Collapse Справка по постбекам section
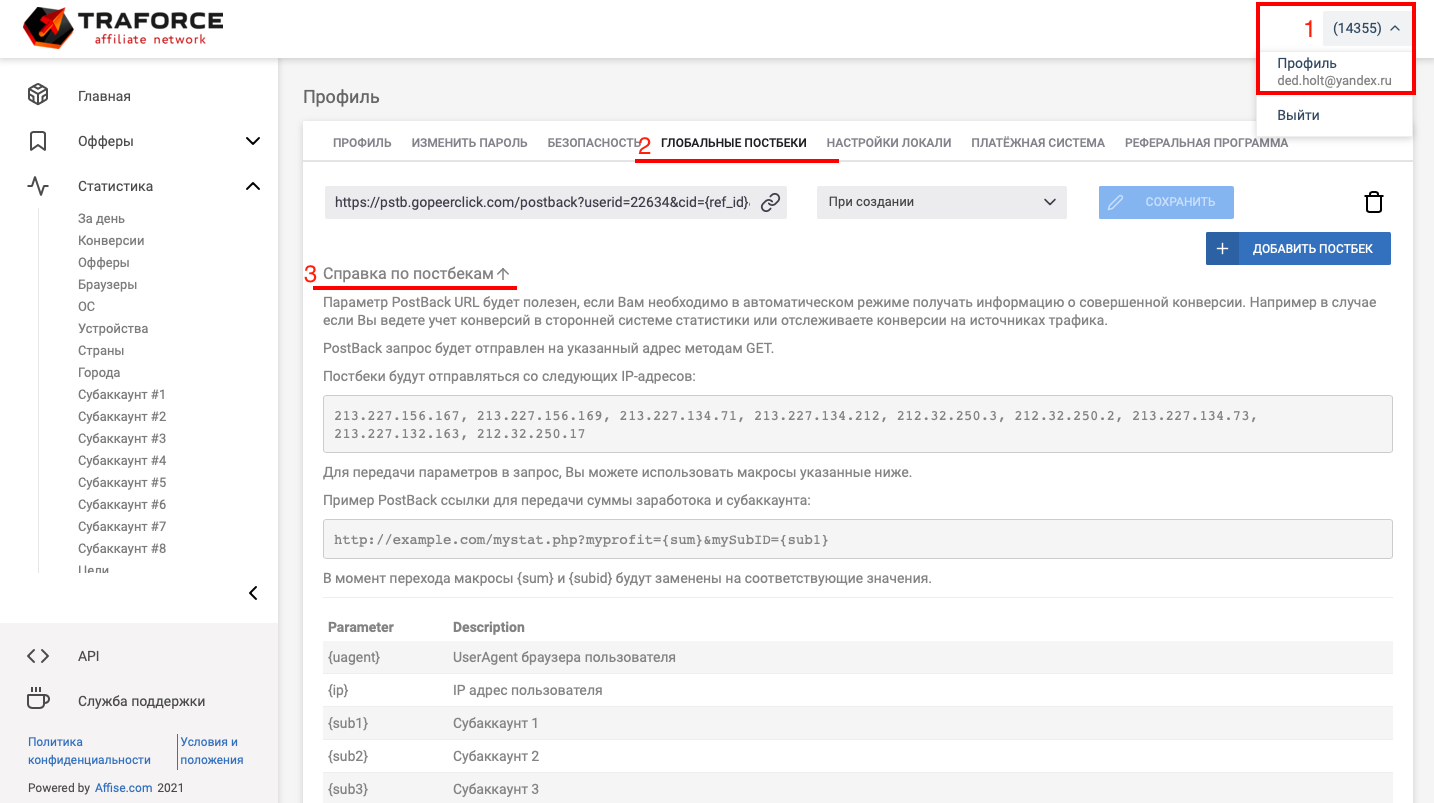This screenshot has height=803, width=1434. pos(417,273)
